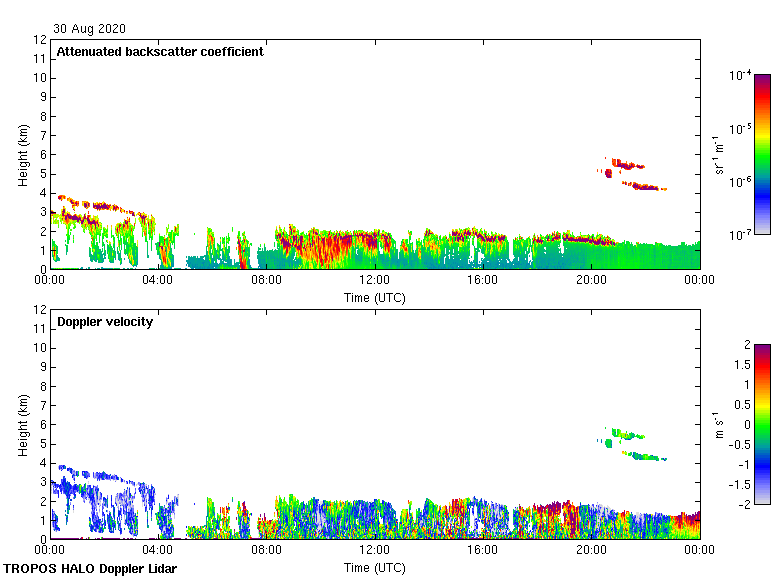Image resolution: width=780 pixels, height=580 pixels.
Task: Click the "Doppler velocity" plot title
Action: click(105, 322)
